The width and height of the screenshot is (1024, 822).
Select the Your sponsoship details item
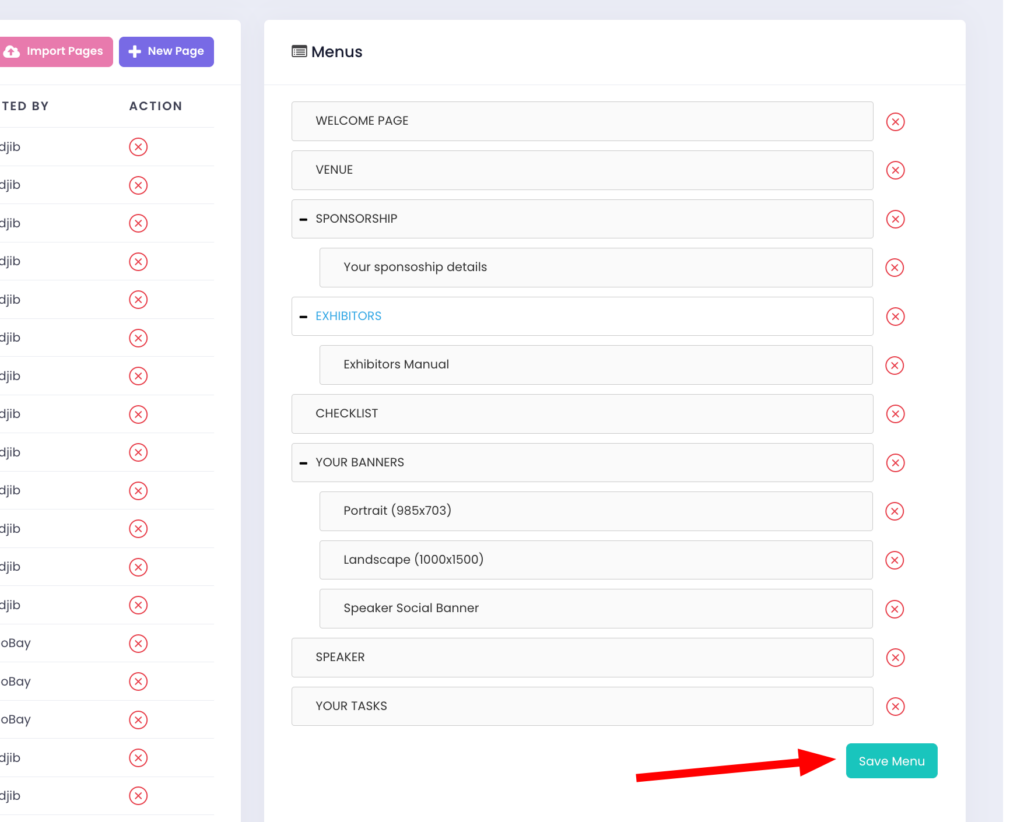(x=415, y=267)
